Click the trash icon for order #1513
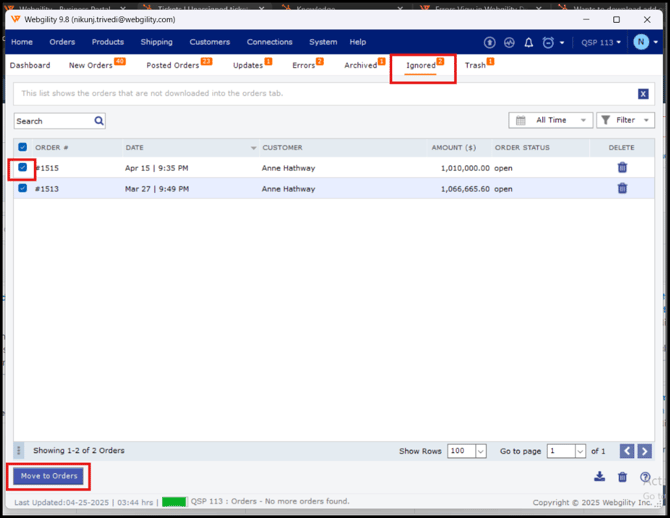Image resolution: width=670 pixels, height=518 pixels. [x=622, y=188]
